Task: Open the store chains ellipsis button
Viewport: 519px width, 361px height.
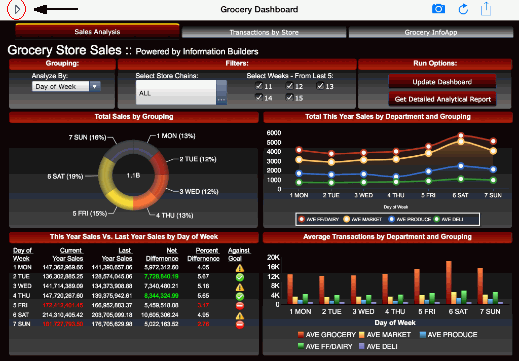Action: 222,100
